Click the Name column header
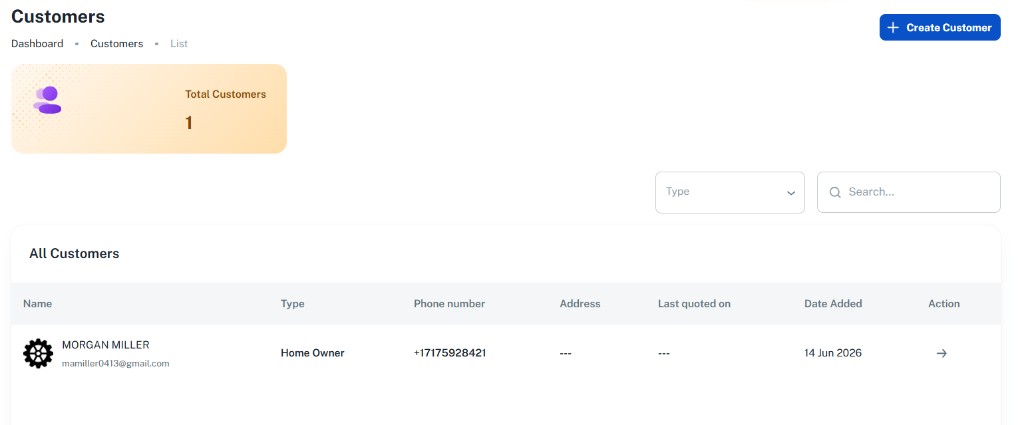1024x425 pixels. (37, 304)
